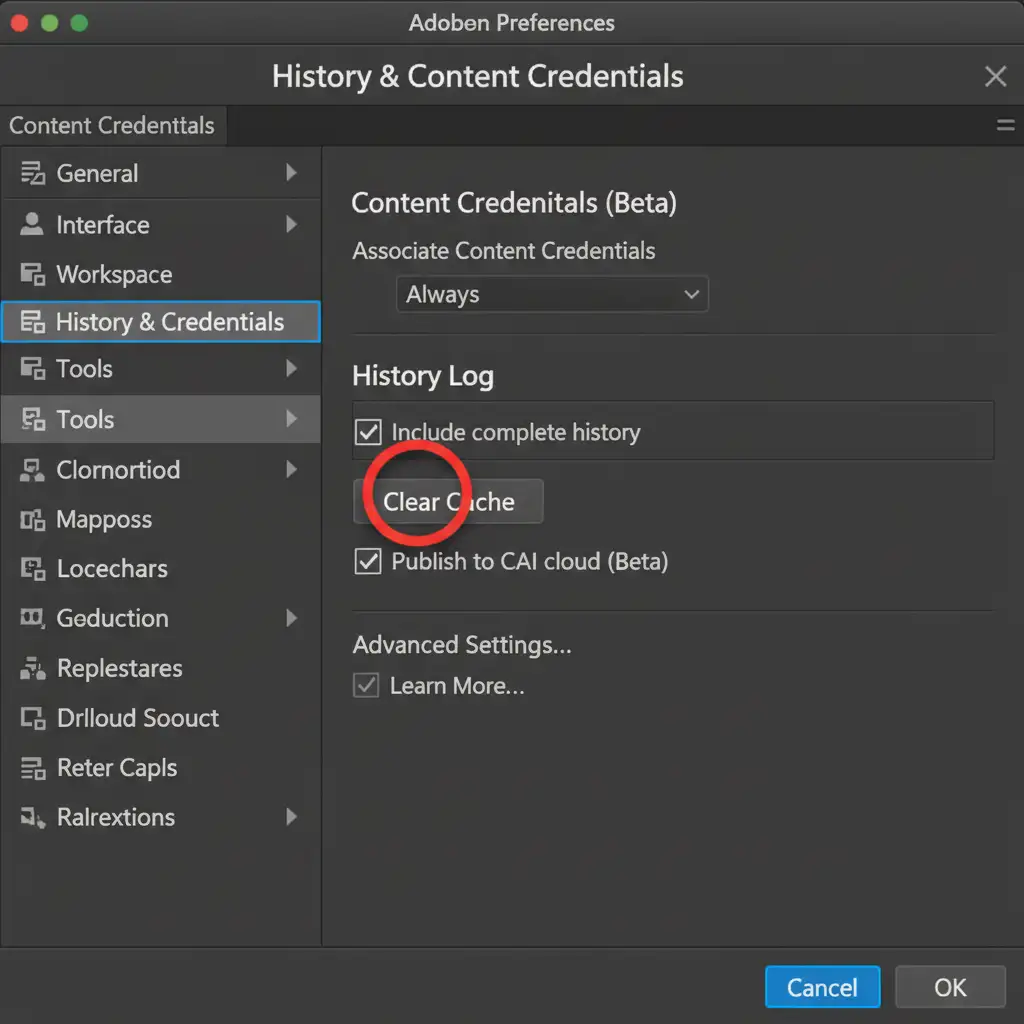This screenshot has height=1024, width=1024.
Task: Click the blue Cancel button
Action: tap(822, 987)
